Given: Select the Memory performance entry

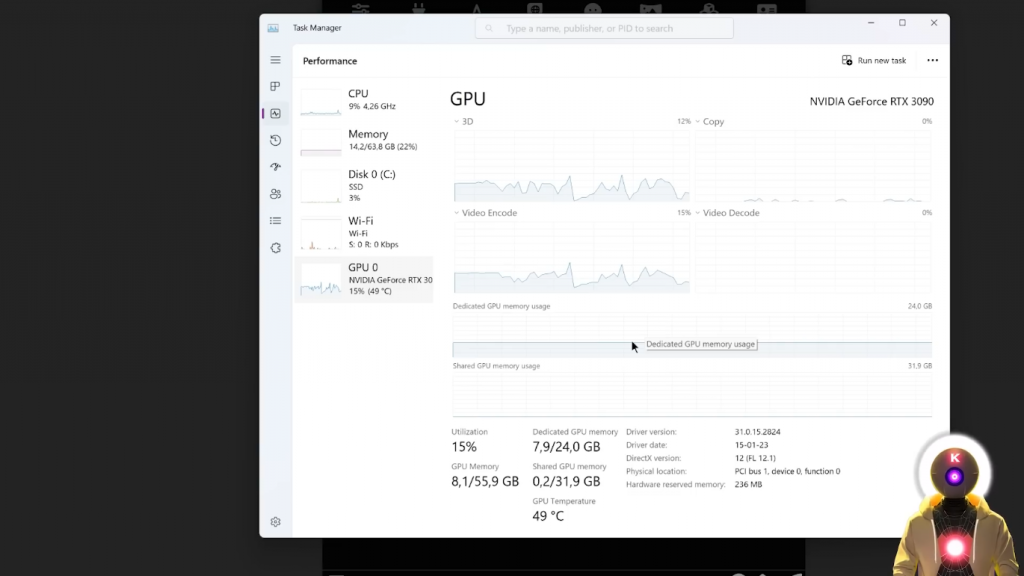Looking at the screenshot, I should [364, 141].
